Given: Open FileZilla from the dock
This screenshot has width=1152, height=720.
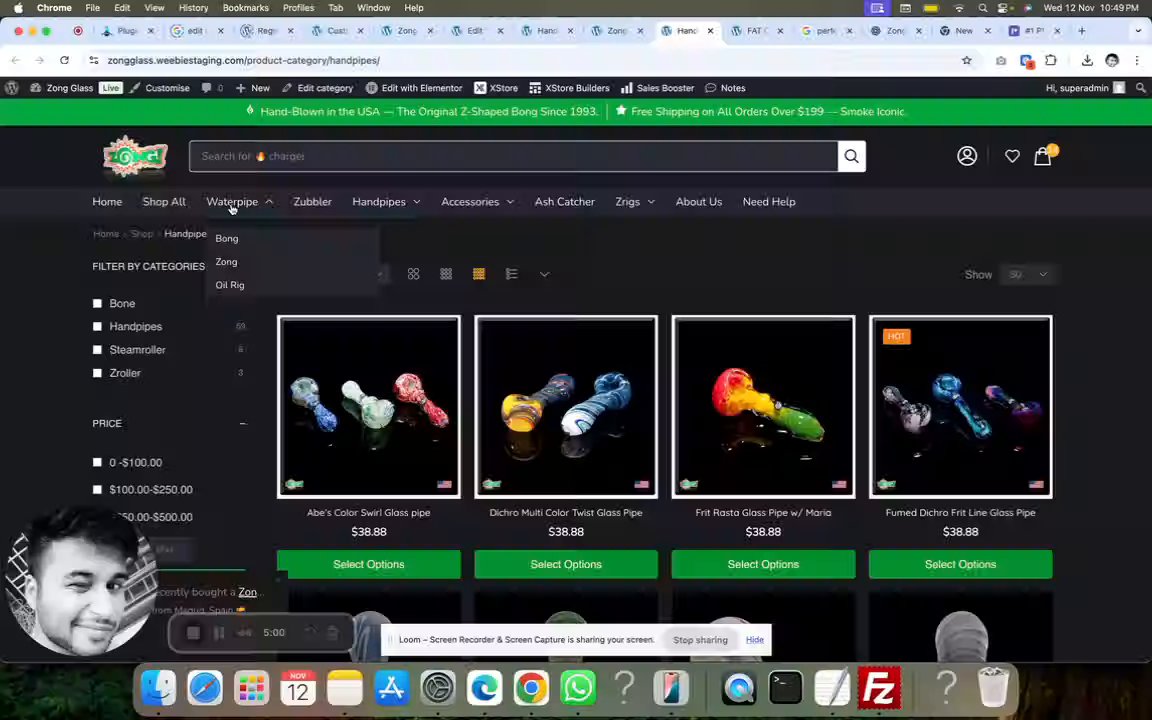Looking at the screenshot, I should tap(879, 688).
